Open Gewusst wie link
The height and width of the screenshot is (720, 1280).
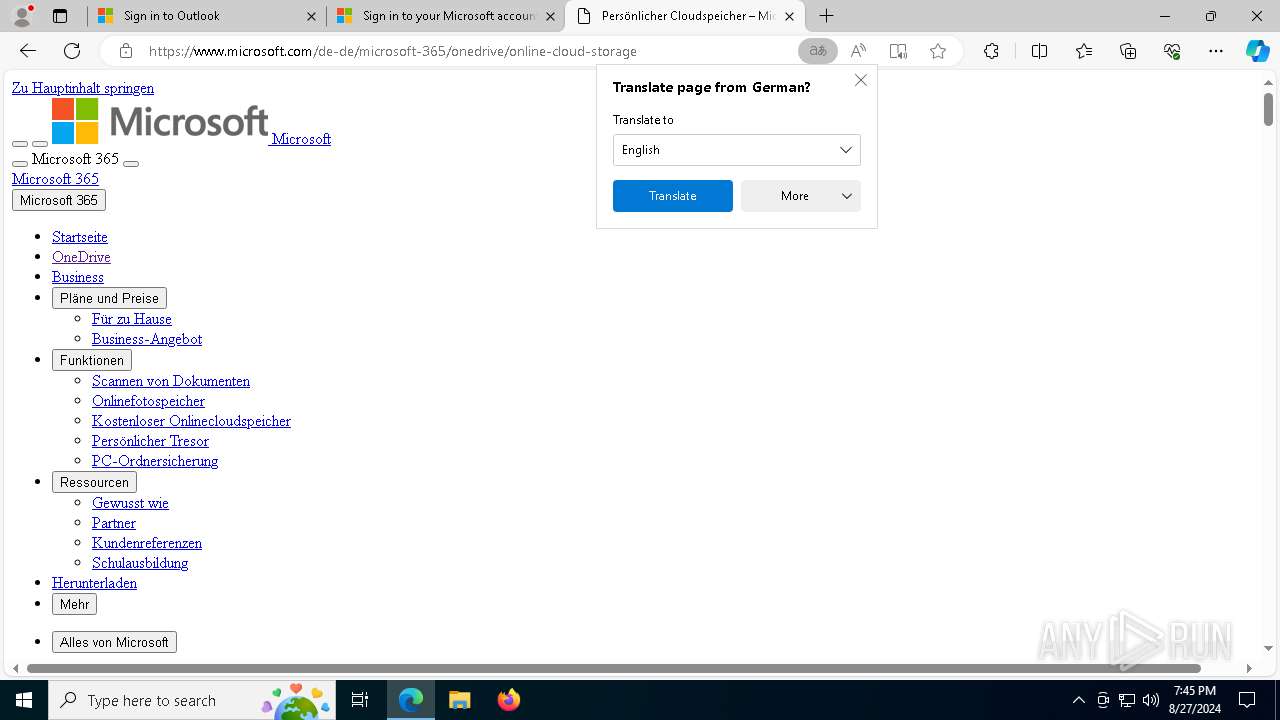click(130, 503)
